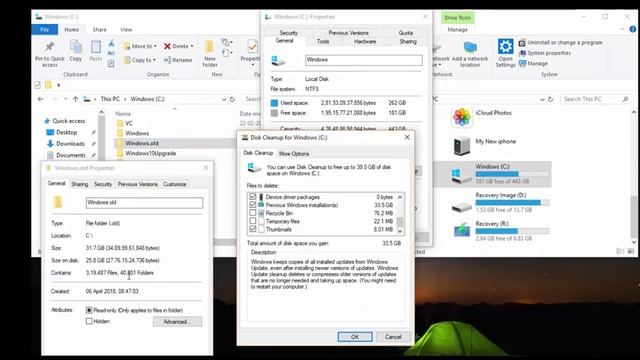The image size is (640, 360).
Task: Click drive label field containing Windows
Action: point(364,60)
